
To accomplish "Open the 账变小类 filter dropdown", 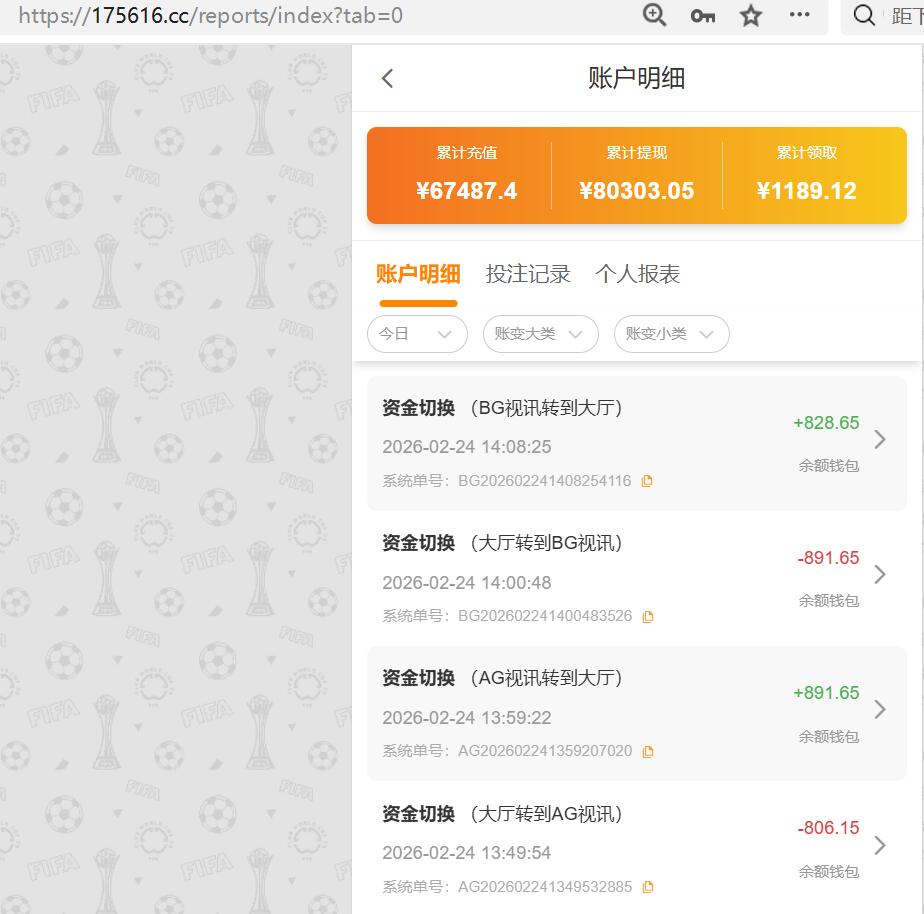I will [671, 334].
